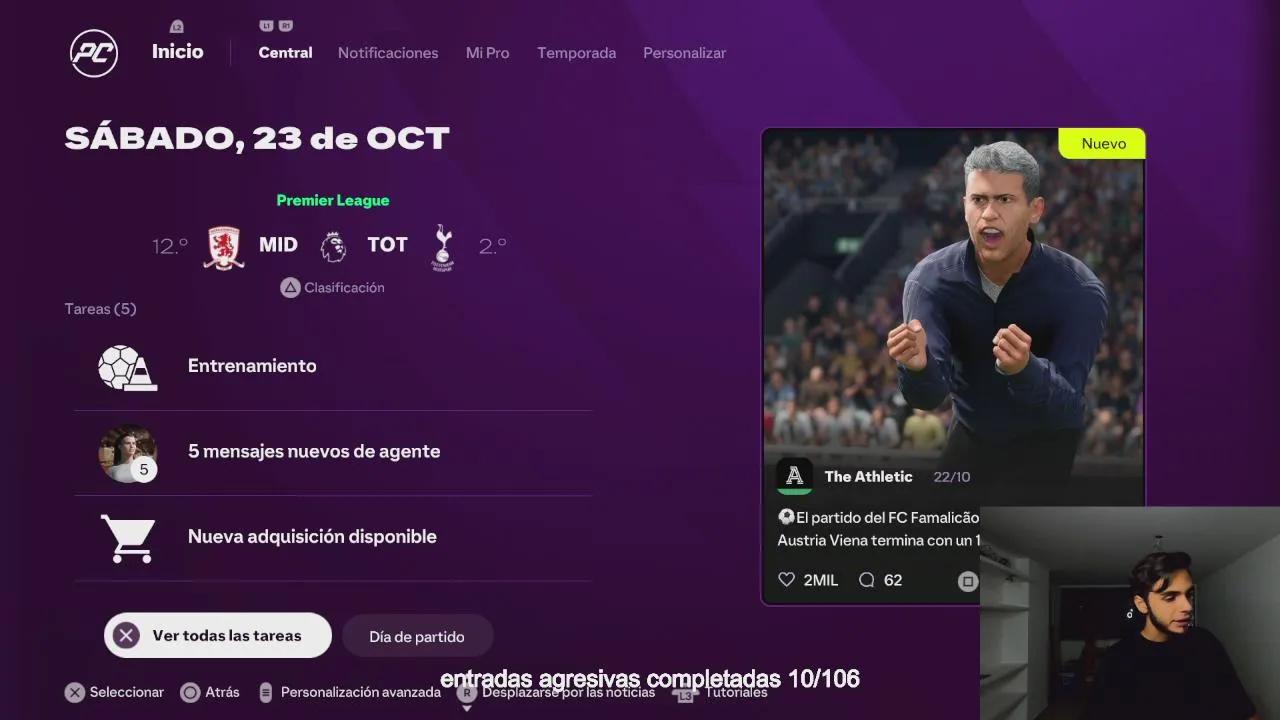Go to the Temporada tab
This screenshot has height=720, width=1280.
click(x=576, y=53)
